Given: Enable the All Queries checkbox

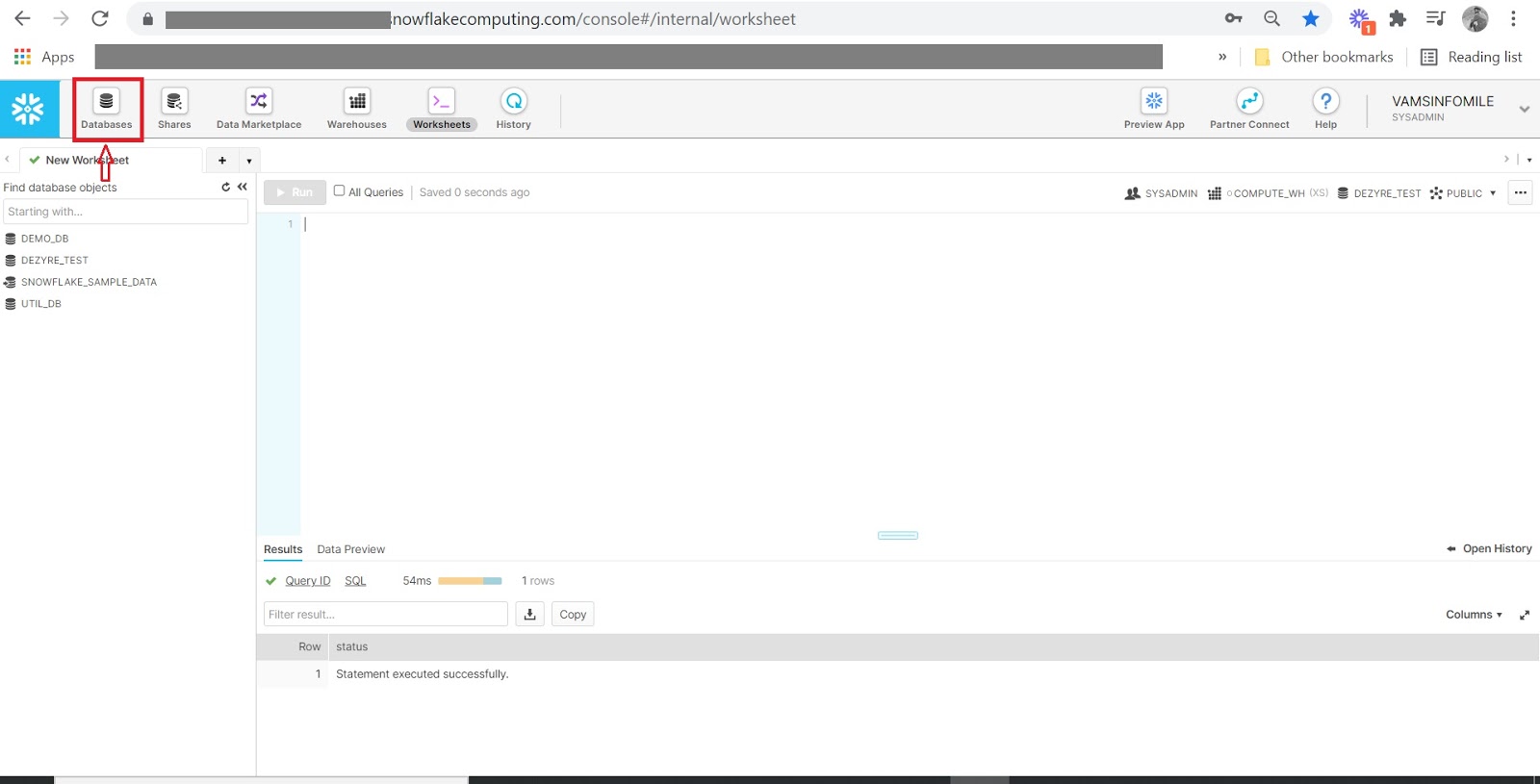Looking at the screenshot, I should (339, 191).
